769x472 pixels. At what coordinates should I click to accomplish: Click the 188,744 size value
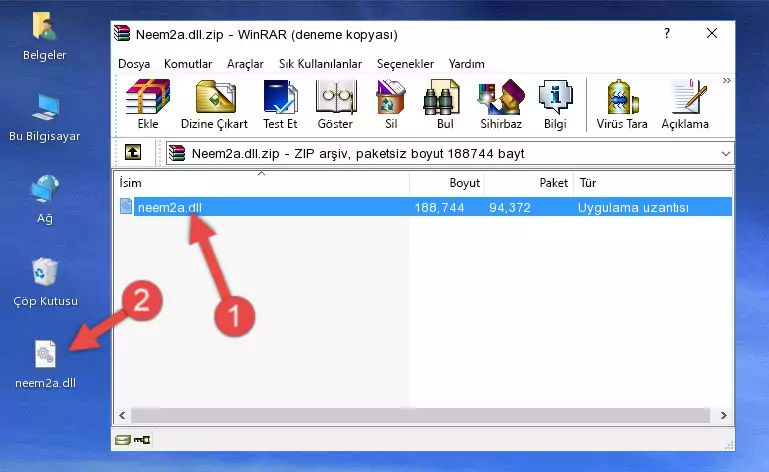(x=439, y=208)
